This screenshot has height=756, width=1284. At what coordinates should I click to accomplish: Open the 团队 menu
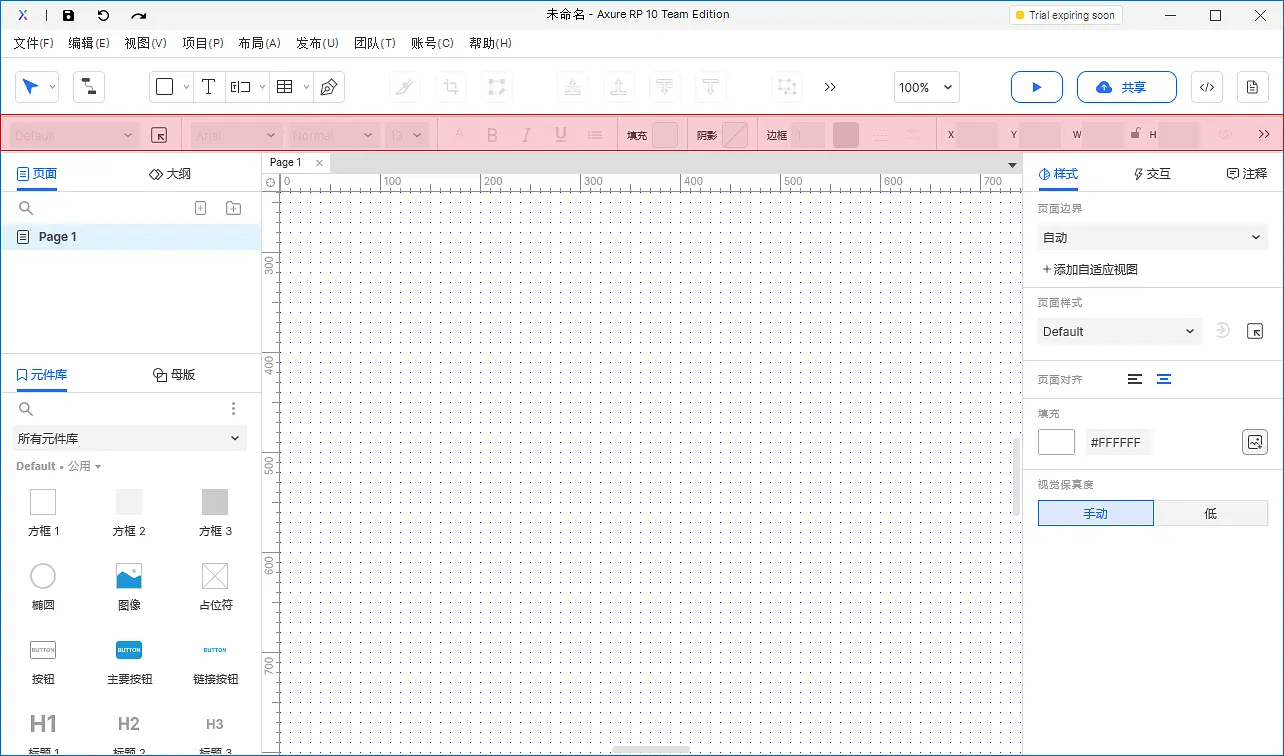point(376,43)
